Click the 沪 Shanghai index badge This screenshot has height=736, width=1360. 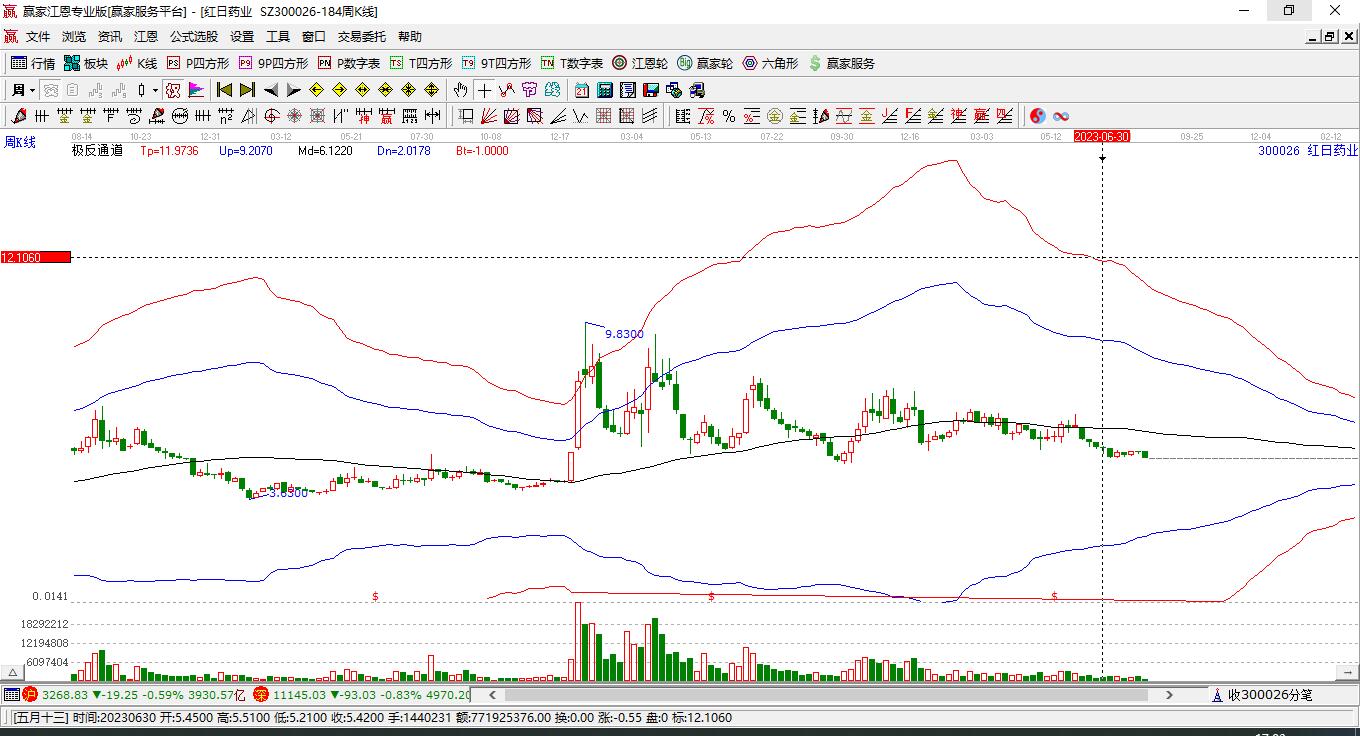tap(30, 694)
